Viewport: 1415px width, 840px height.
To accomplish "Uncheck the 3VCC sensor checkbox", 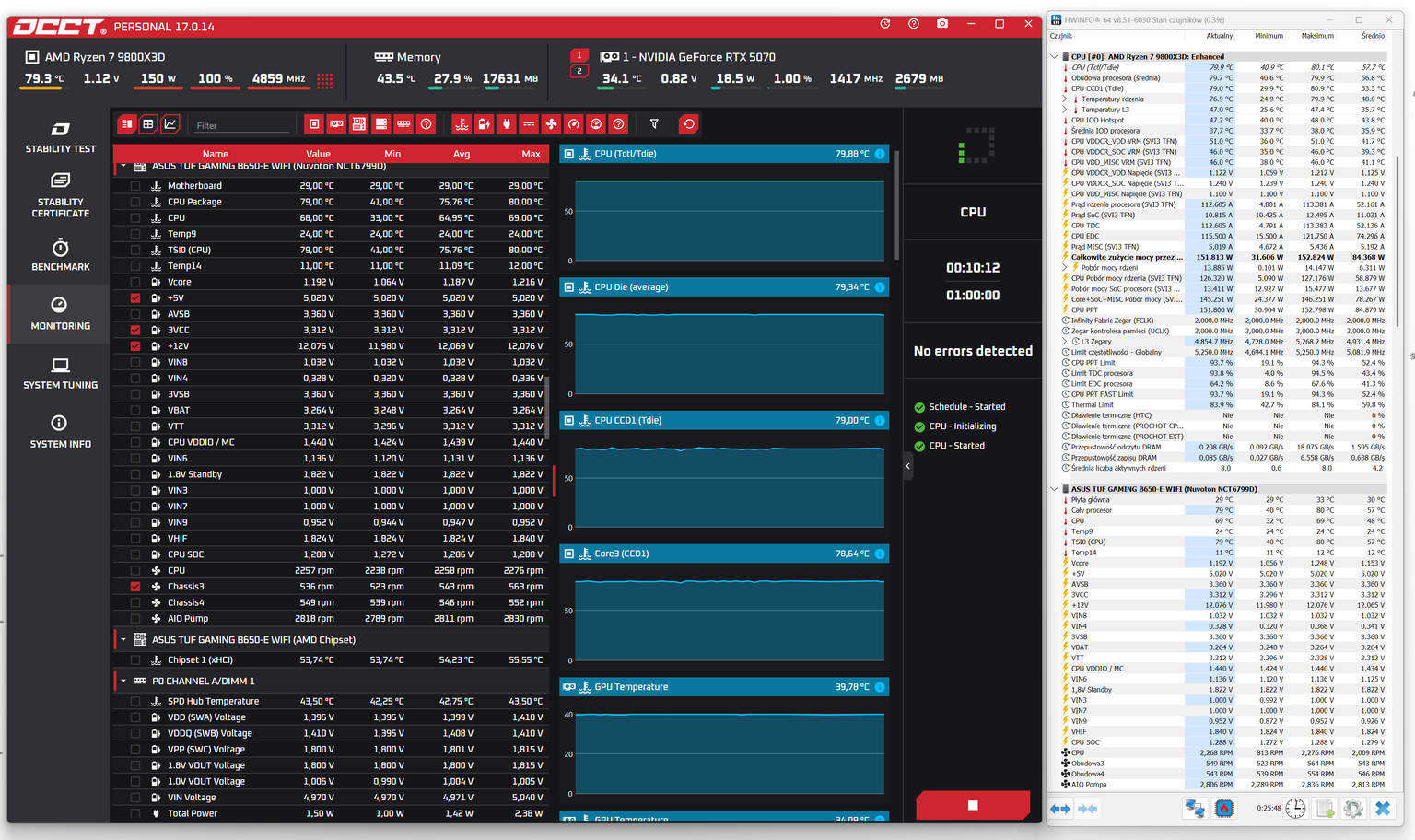I will click(135, 330).
